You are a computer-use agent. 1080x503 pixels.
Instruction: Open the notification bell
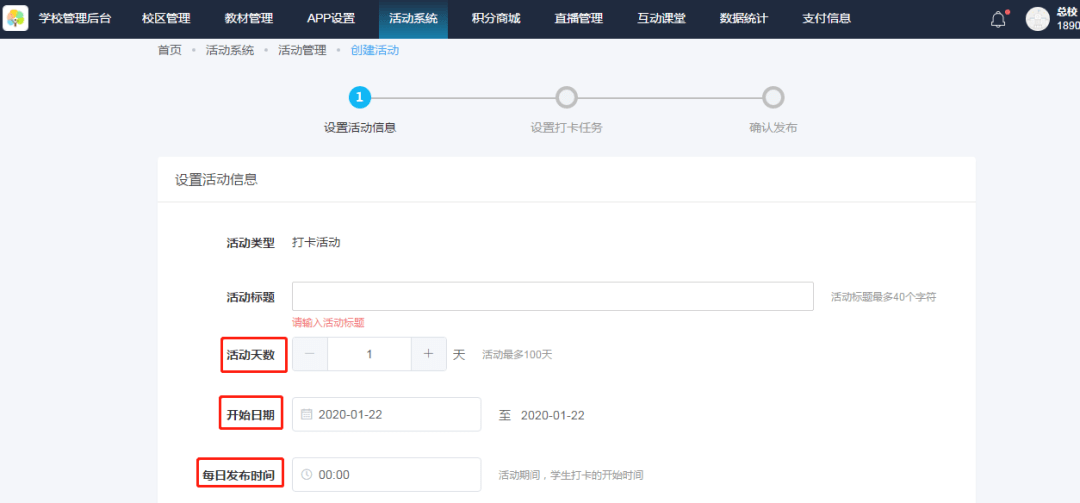coord(998,19)
